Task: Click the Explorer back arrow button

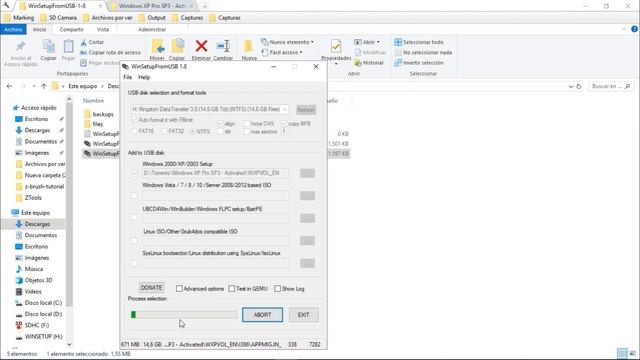Action: [x=9, y=86]
